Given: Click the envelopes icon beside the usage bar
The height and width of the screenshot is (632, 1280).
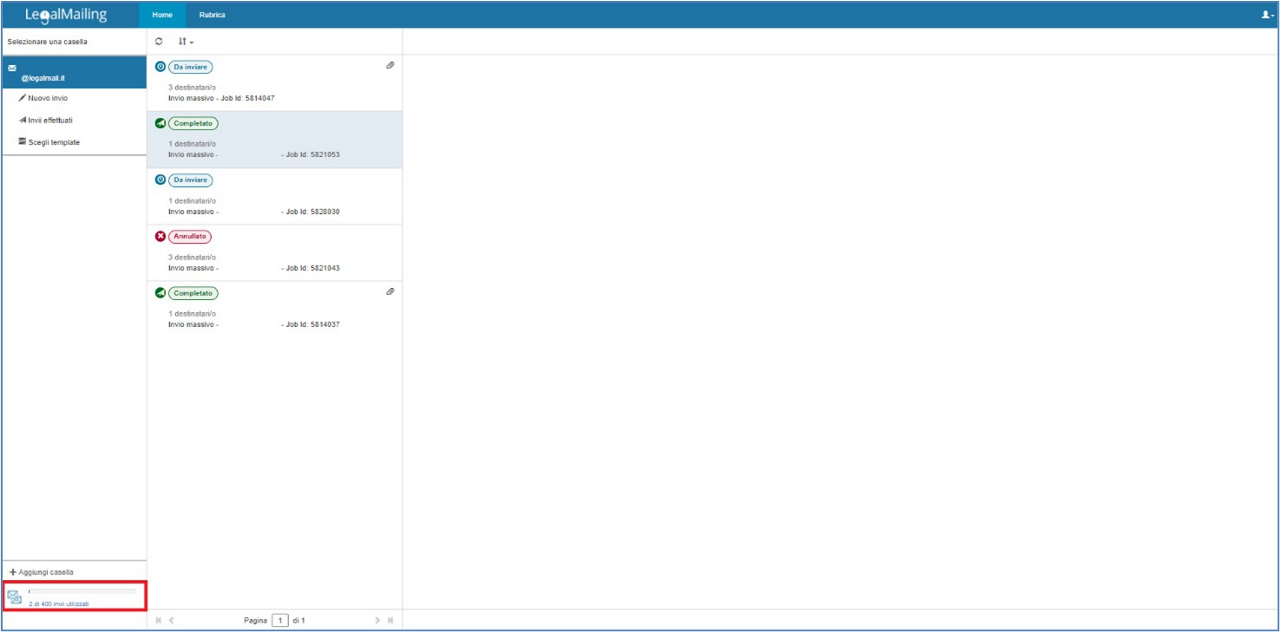Looking at the screenshot, I should [14, 597].
